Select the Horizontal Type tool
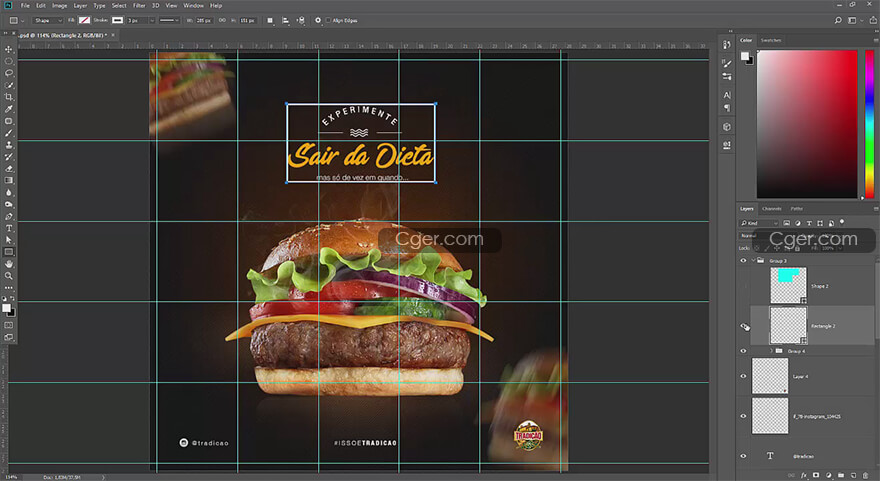 [x=8, y=228]
